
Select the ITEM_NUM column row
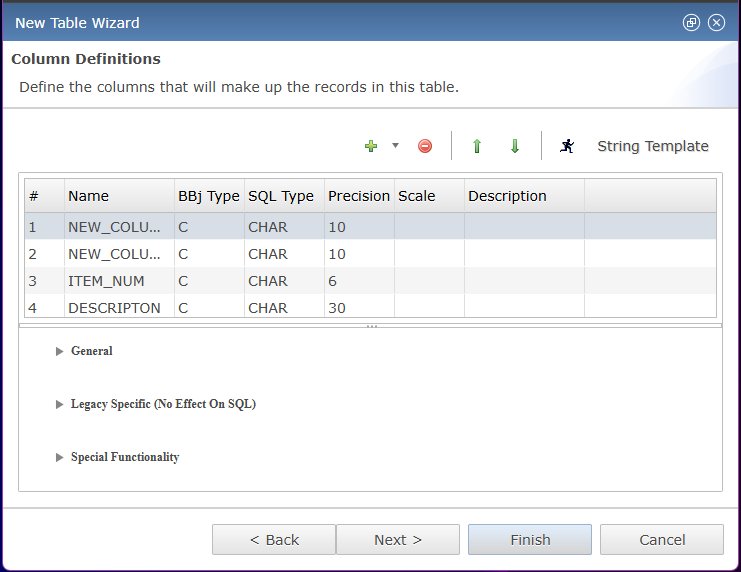click(106, 281)
